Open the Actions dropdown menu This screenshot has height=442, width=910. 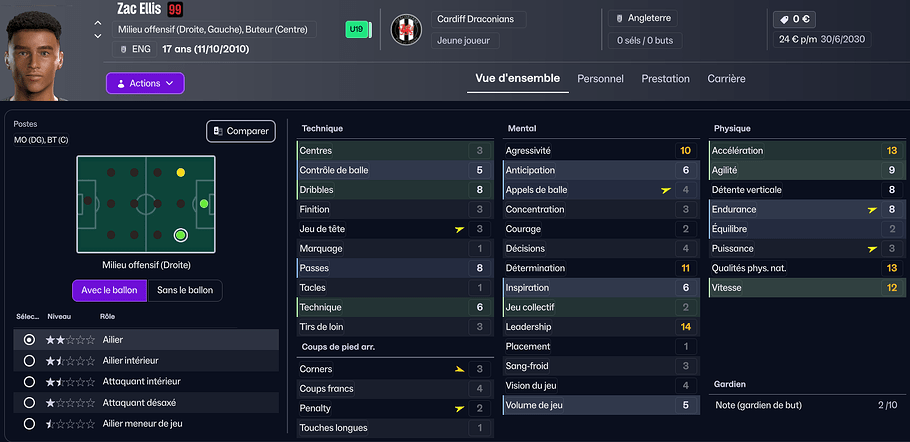coord(145,83)
